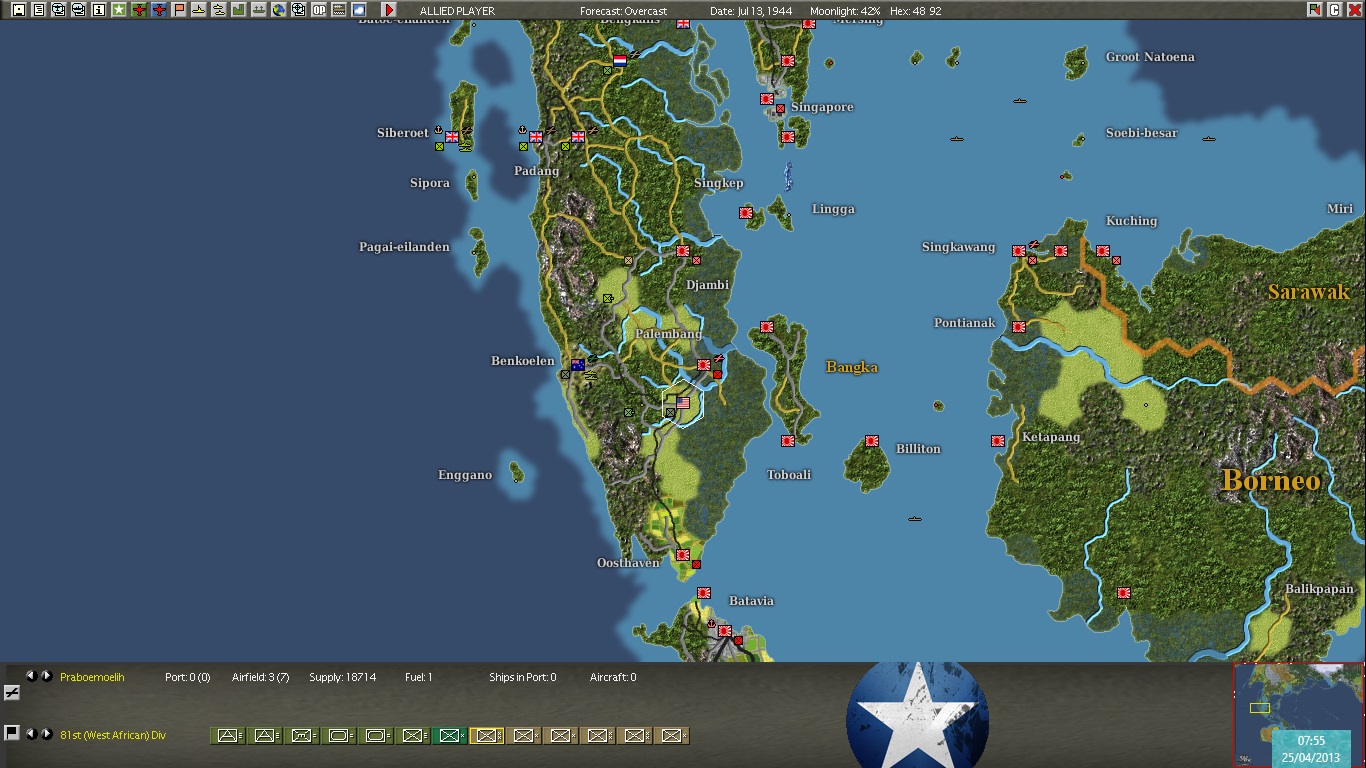
Task: Click the 'Supply: 18714' readout
Action: pyautogui.click(x=343, y=677)
